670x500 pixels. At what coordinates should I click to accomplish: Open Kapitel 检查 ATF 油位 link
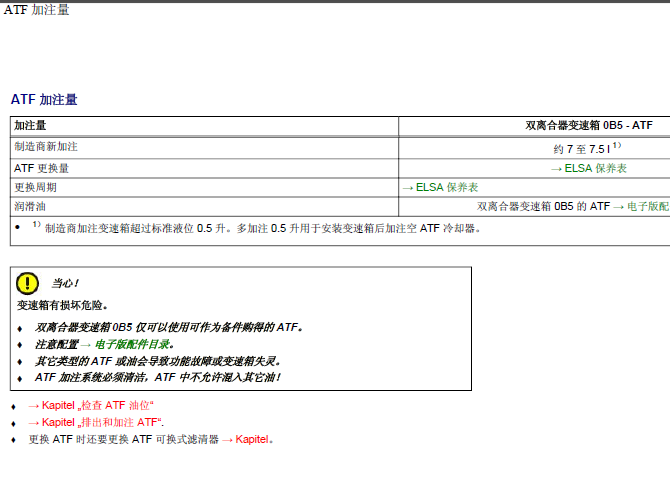coord(91,405)
